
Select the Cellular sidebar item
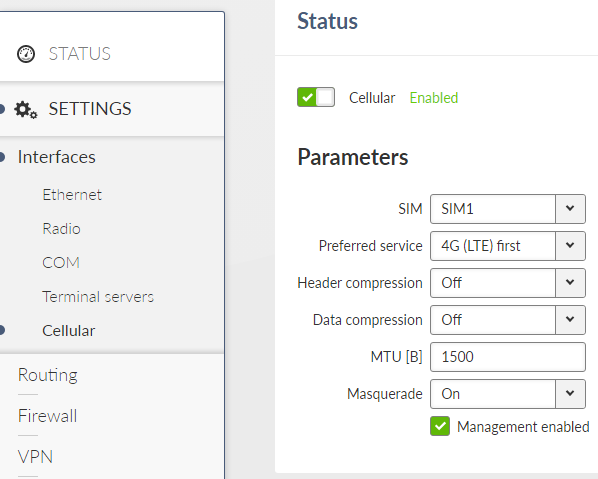(69, 331)
